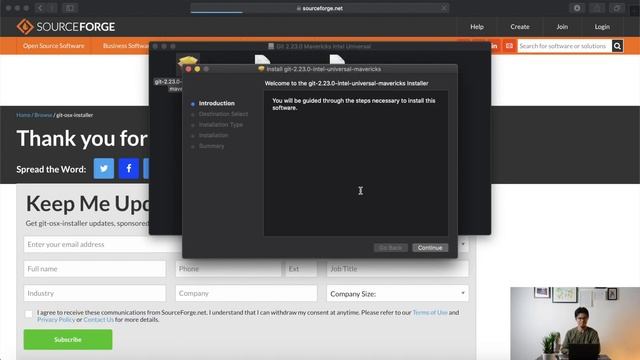640x360 pixels.
Task: Click the SourceForge logo
Action: click(x=66, y=27)
